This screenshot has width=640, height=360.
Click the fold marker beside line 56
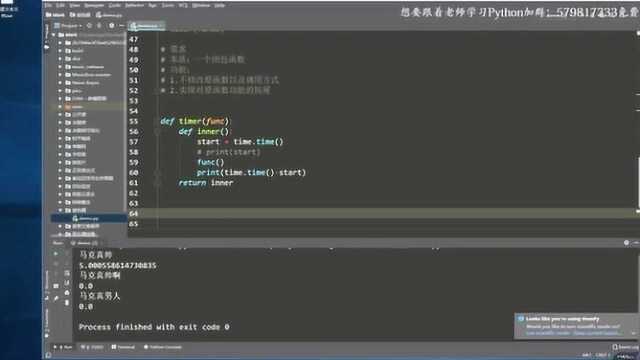pos(157,131)
